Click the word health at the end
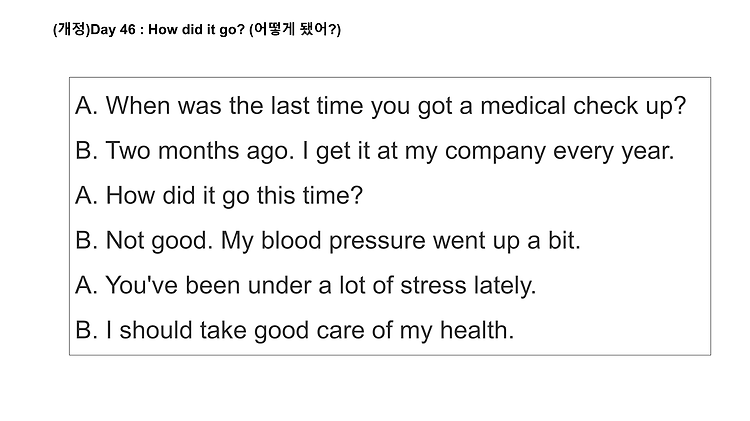Image resolution: width=750 pixels, height=421 pixels. 476,330
